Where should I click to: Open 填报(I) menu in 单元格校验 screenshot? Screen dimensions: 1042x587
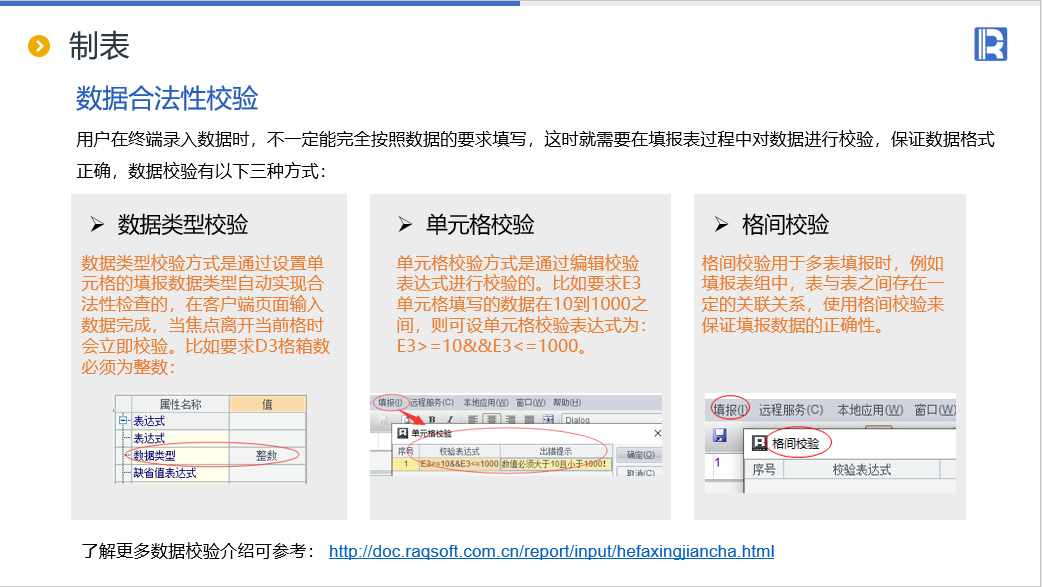pos(390,402)
